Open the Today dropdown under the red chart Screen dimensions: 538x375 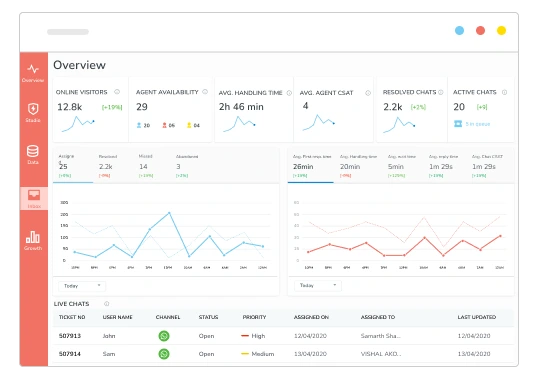click(x=318, y=285)
